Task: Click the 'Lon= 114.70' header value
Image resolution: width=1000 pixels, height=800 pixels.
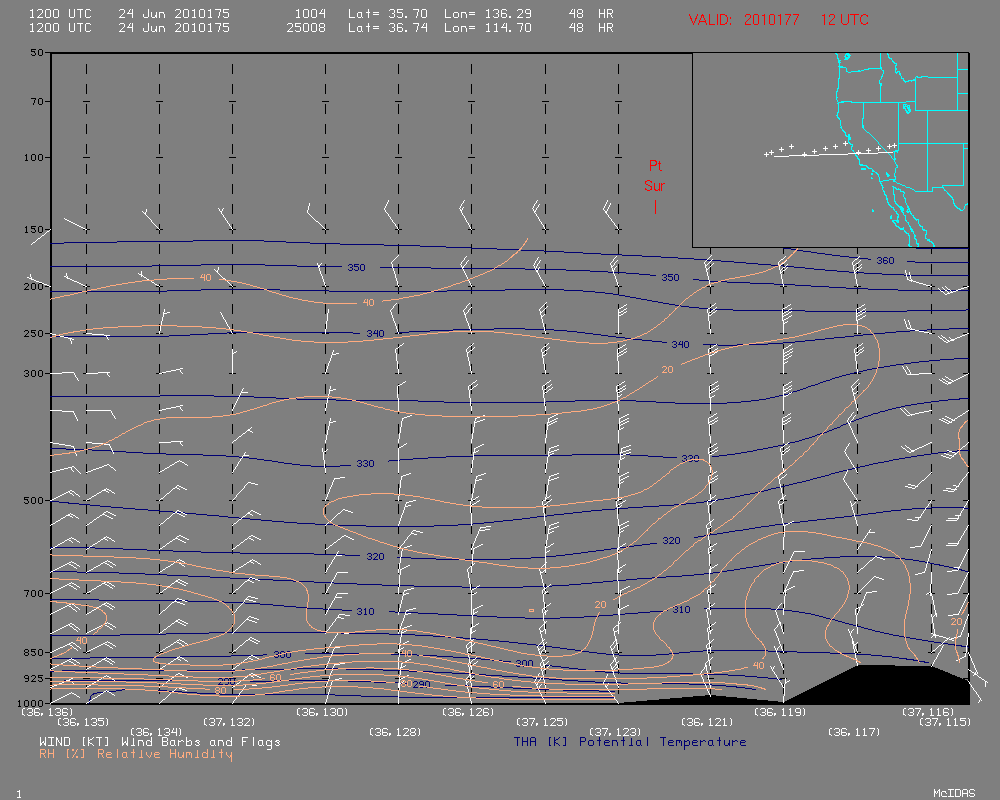Action: point(488,27)
